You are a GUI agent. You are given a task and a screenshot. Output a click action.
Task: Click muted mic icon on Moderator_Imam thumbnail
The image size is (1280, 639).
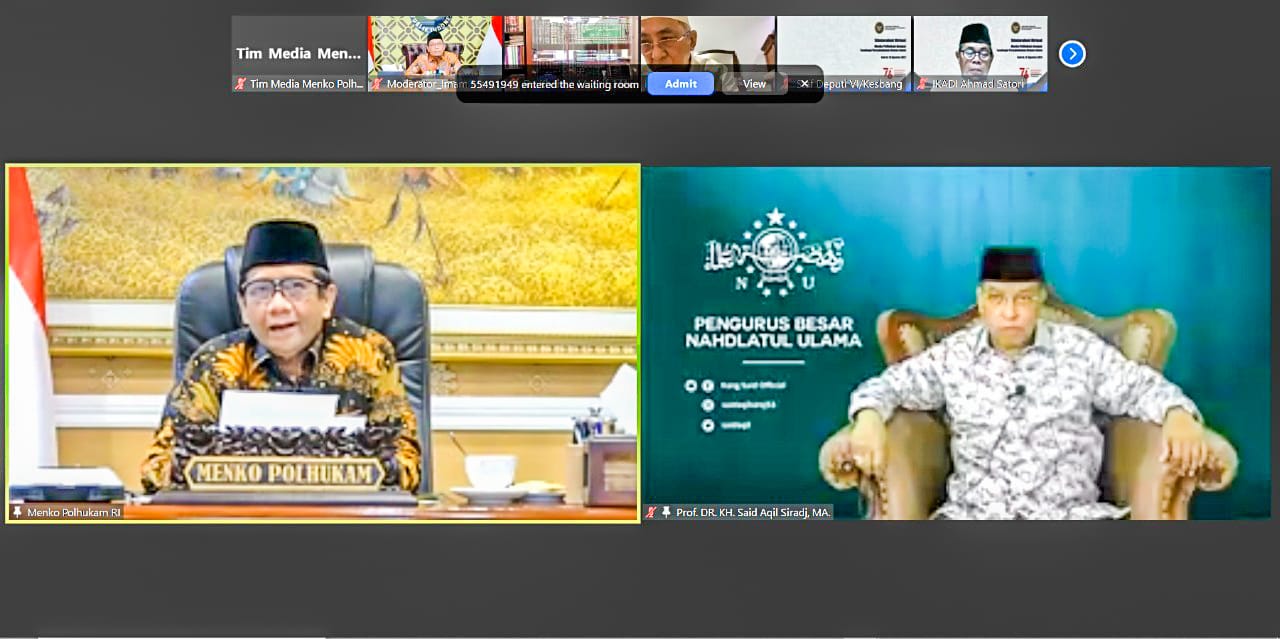tap(377, 84)
